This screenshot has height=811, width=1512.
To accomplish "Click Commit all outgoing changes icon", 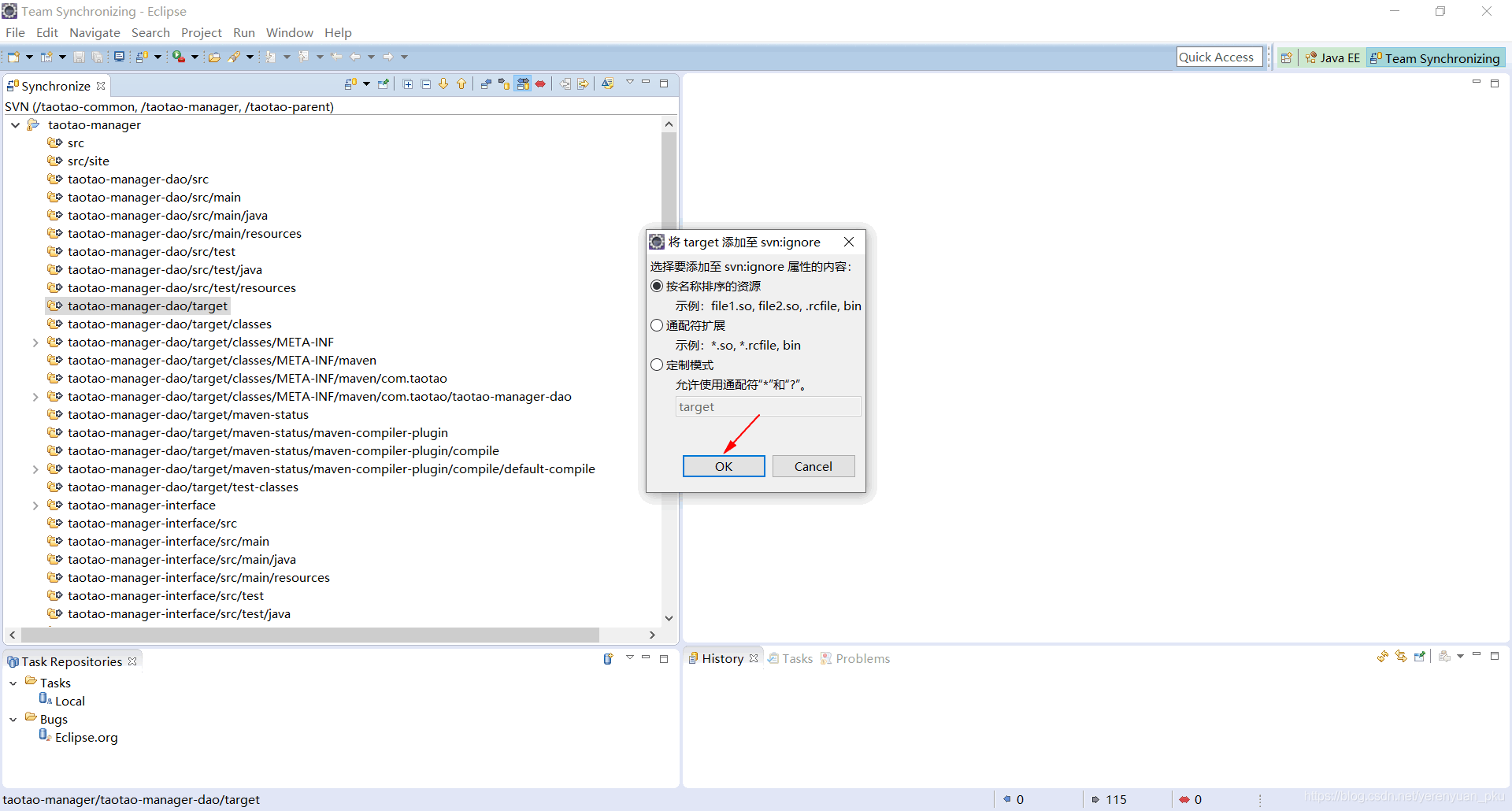I will [x=584, y=83].
